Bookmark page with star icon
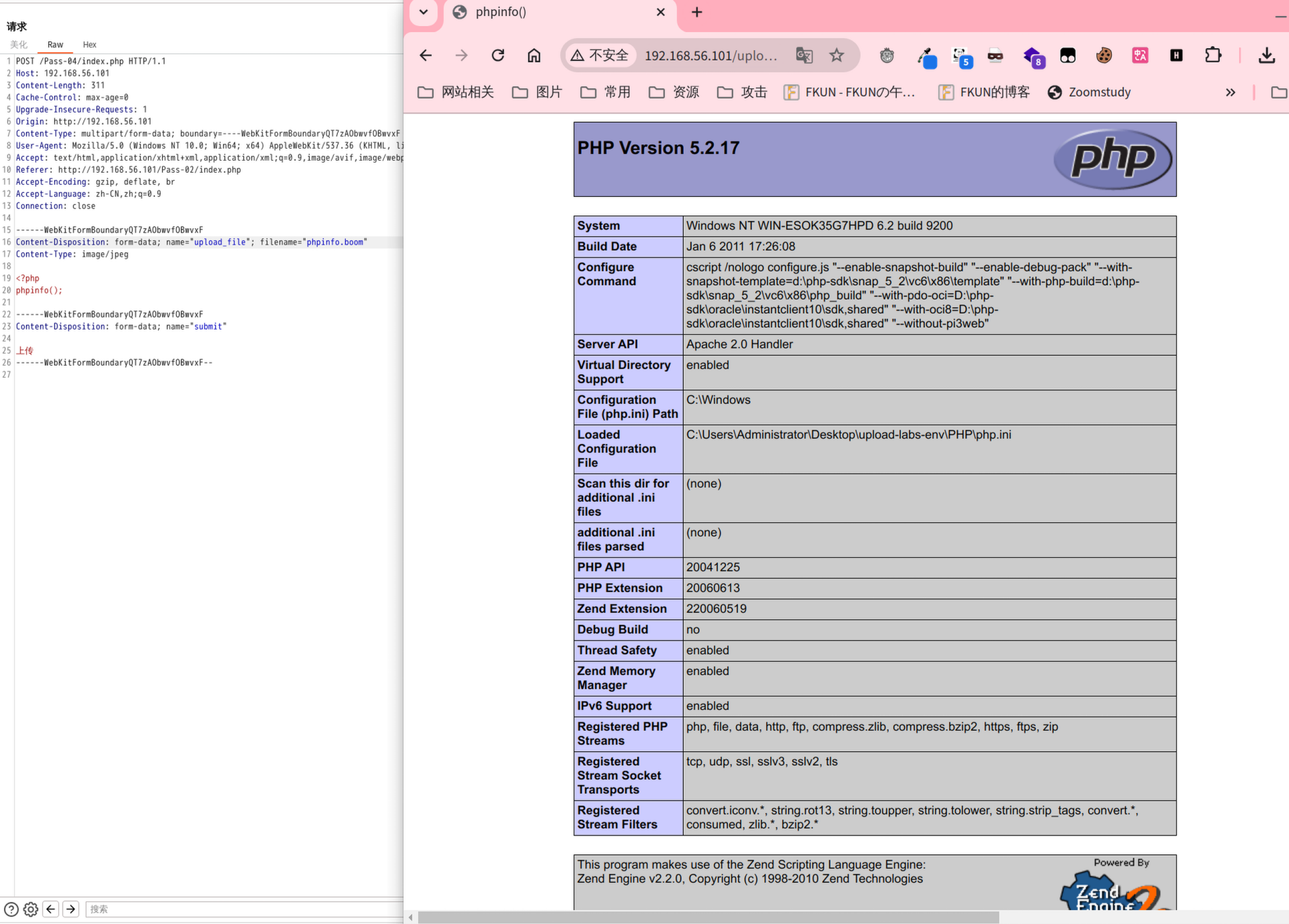The height and width of the screenshot is (924, 1289). coord(836,56)
